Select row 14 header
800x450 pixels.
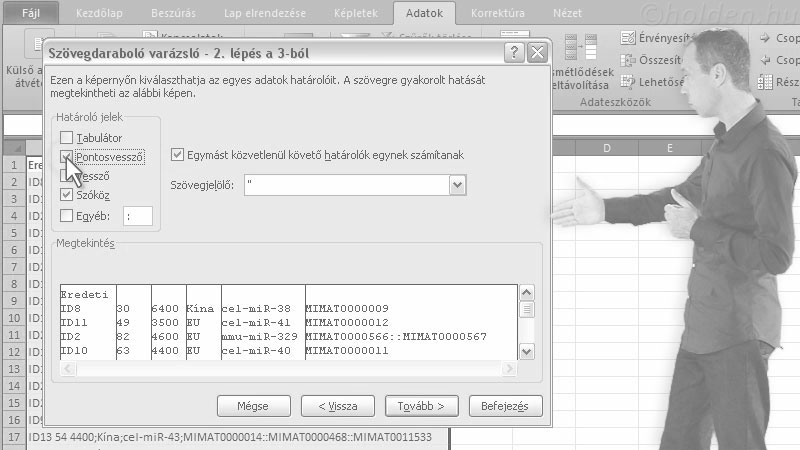[14, 386]
